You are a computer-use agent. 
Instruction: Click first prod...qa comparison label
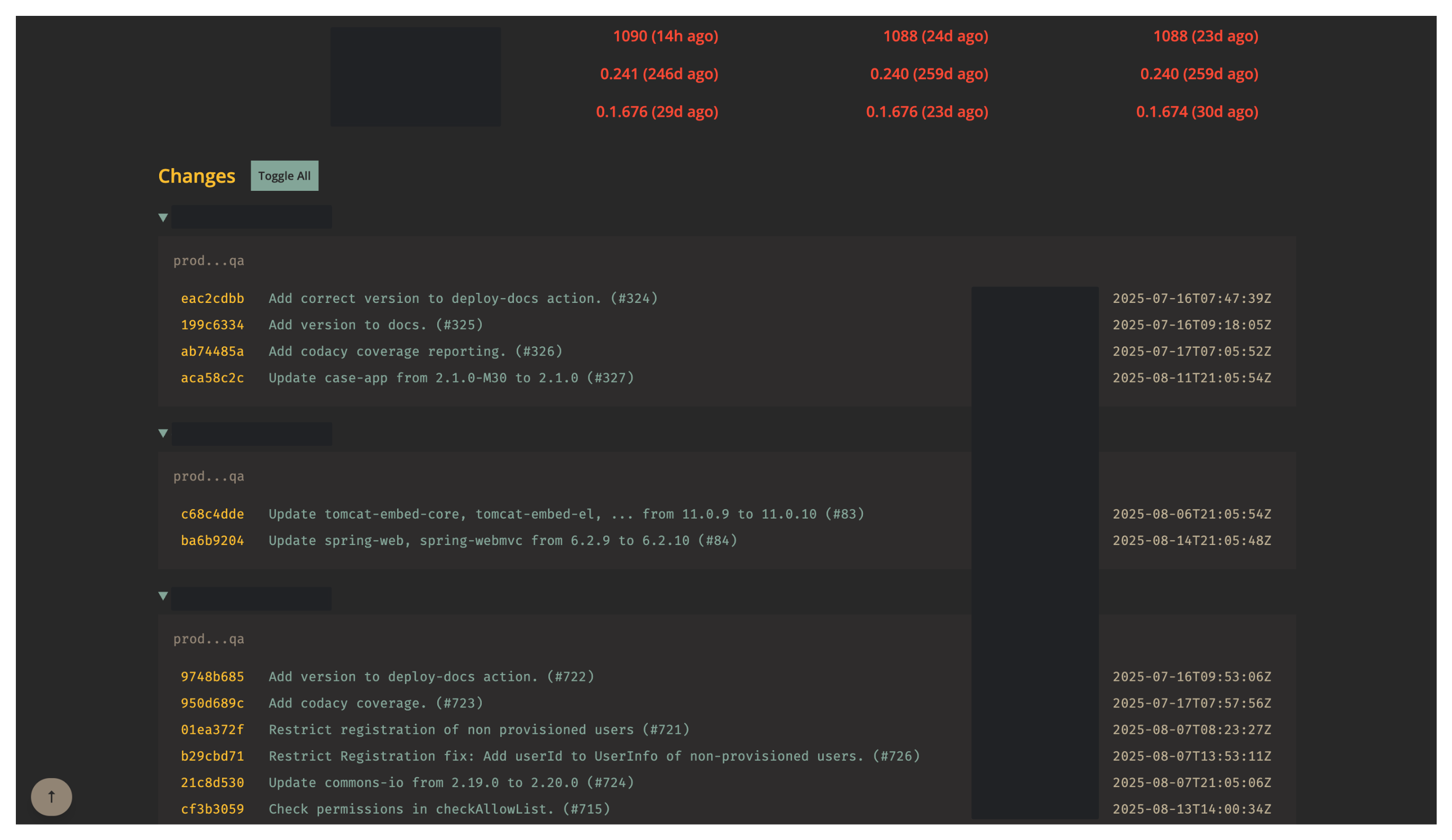(x=208, y=261)
